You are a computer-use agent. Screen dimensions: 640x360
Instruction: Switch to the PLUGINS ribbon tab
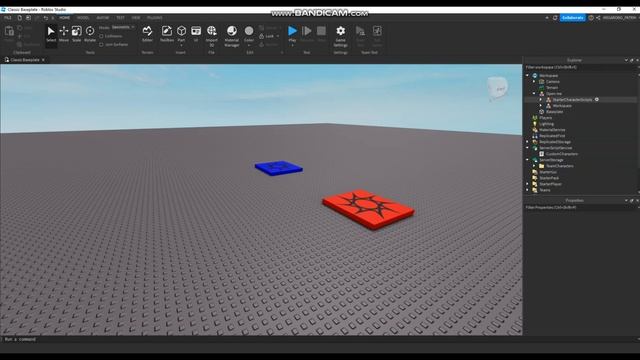(155, 18)
